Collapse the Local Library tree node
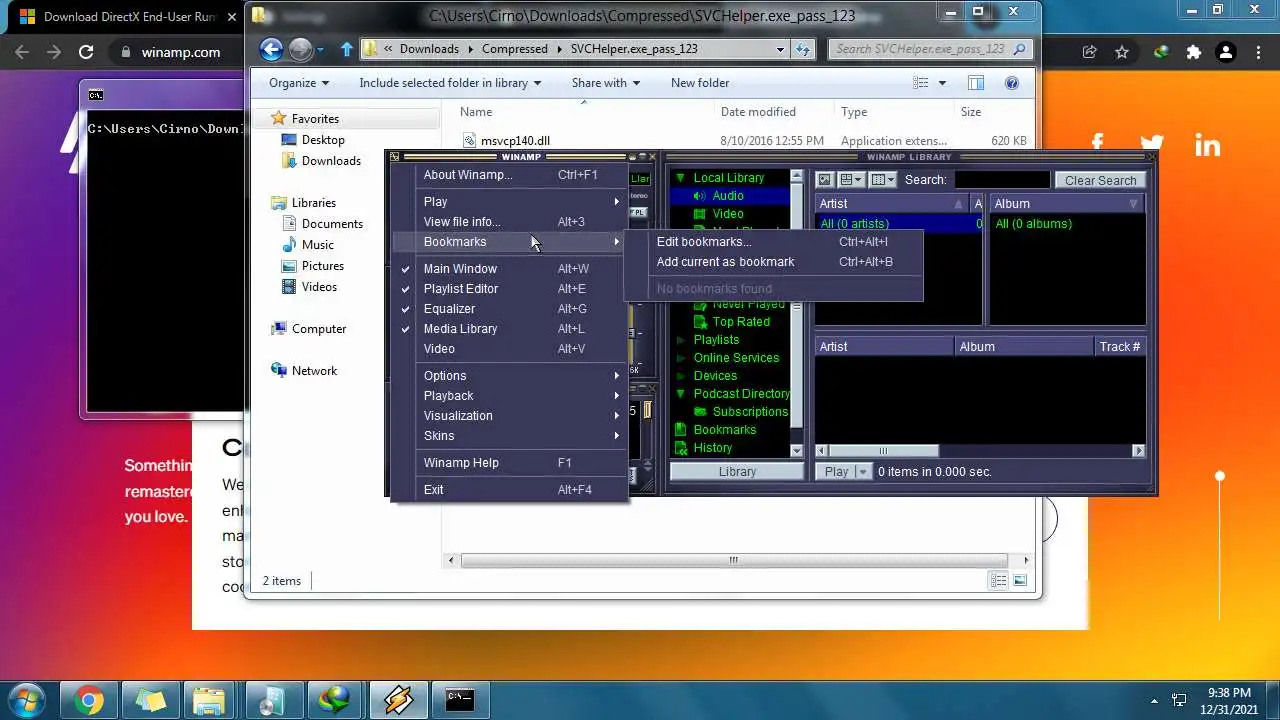Screen dimensions: 1280x720 click(680, 178)
